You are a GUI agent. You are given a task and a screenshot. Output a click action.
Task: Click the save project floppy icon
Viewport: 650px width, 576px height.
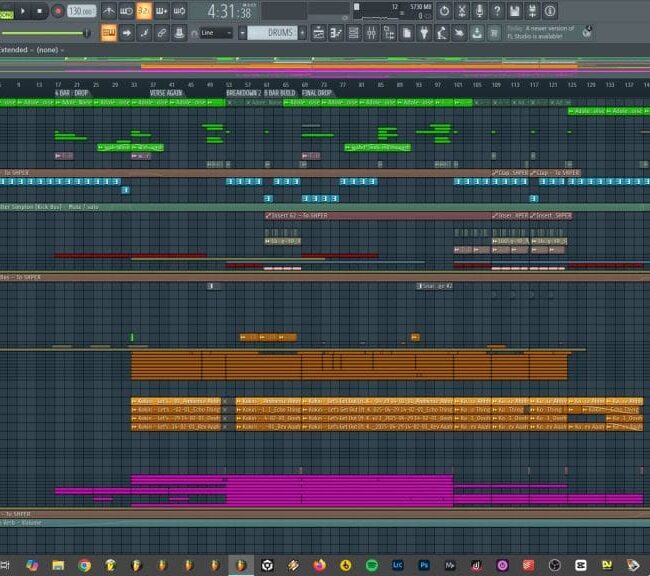515,11
